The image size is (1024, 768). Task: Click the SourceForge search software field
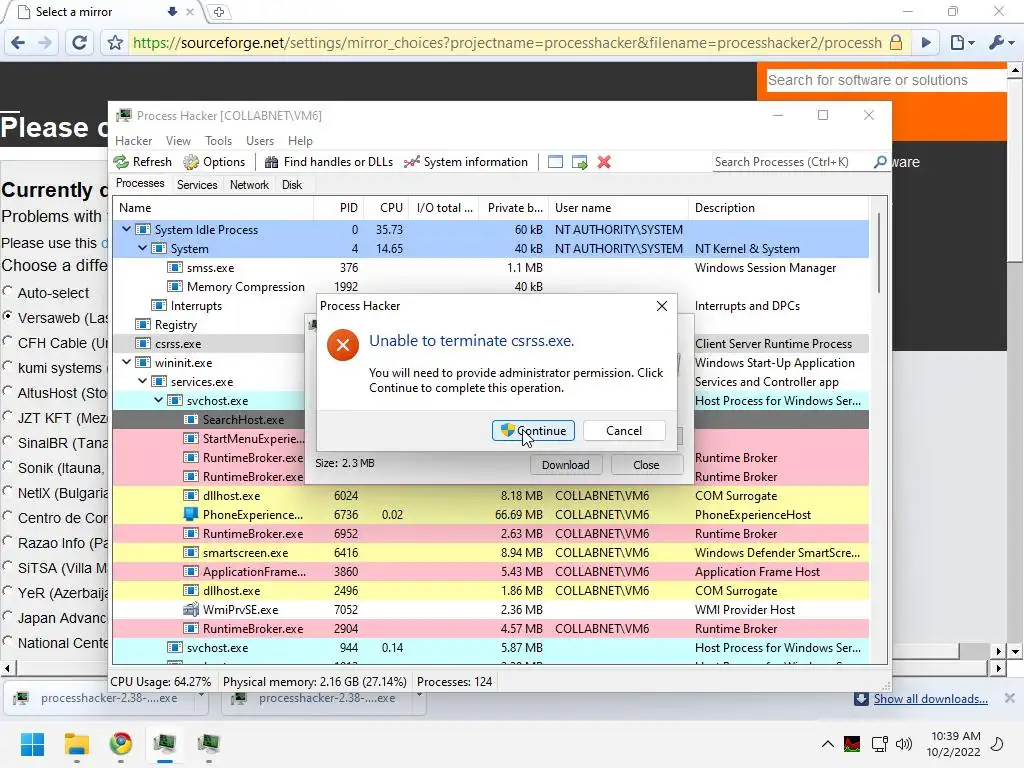pos(886,80)
